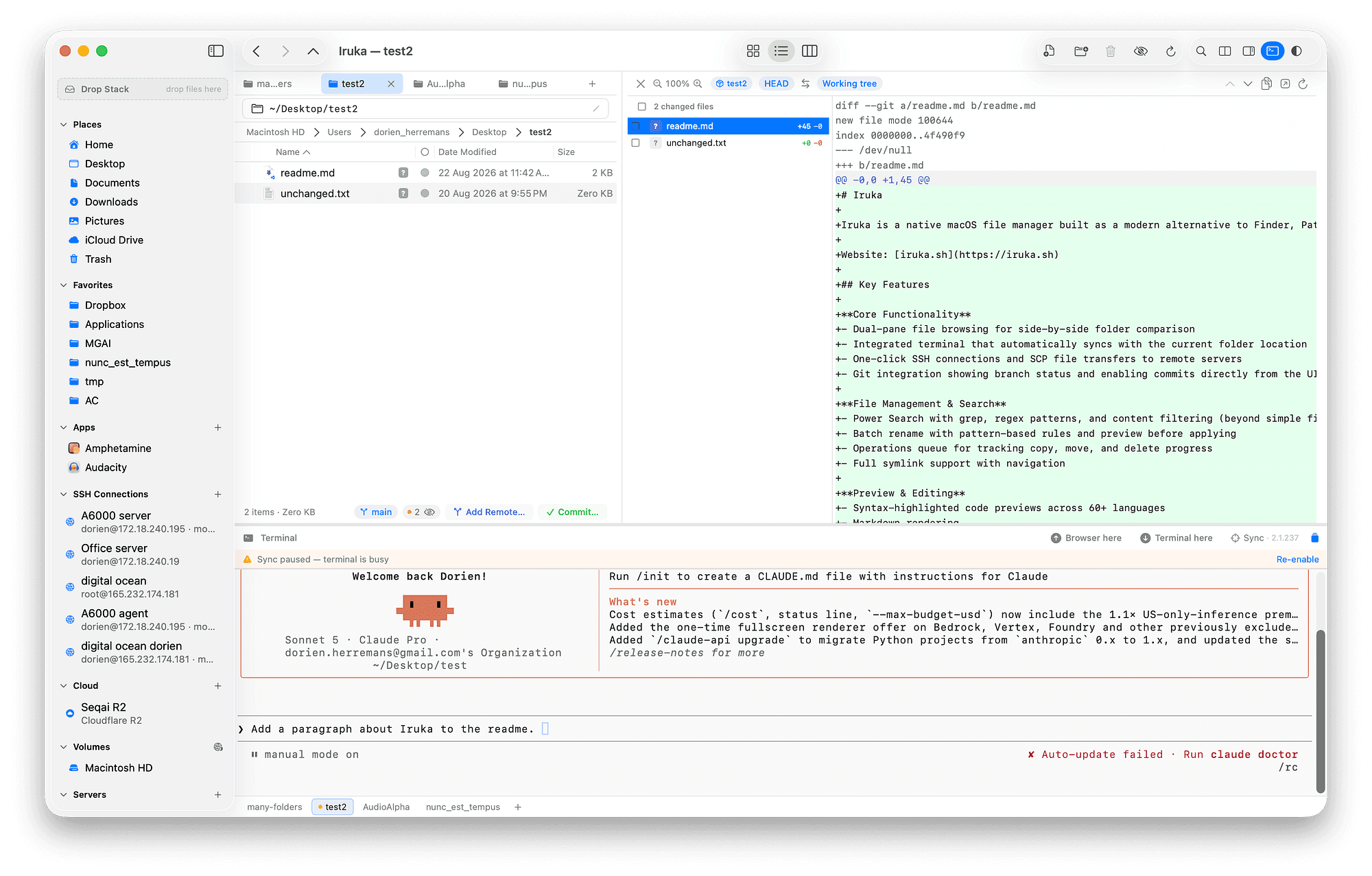Go back to previous folder
This screenshot has height=876, width=1372.
click(257, 51)
